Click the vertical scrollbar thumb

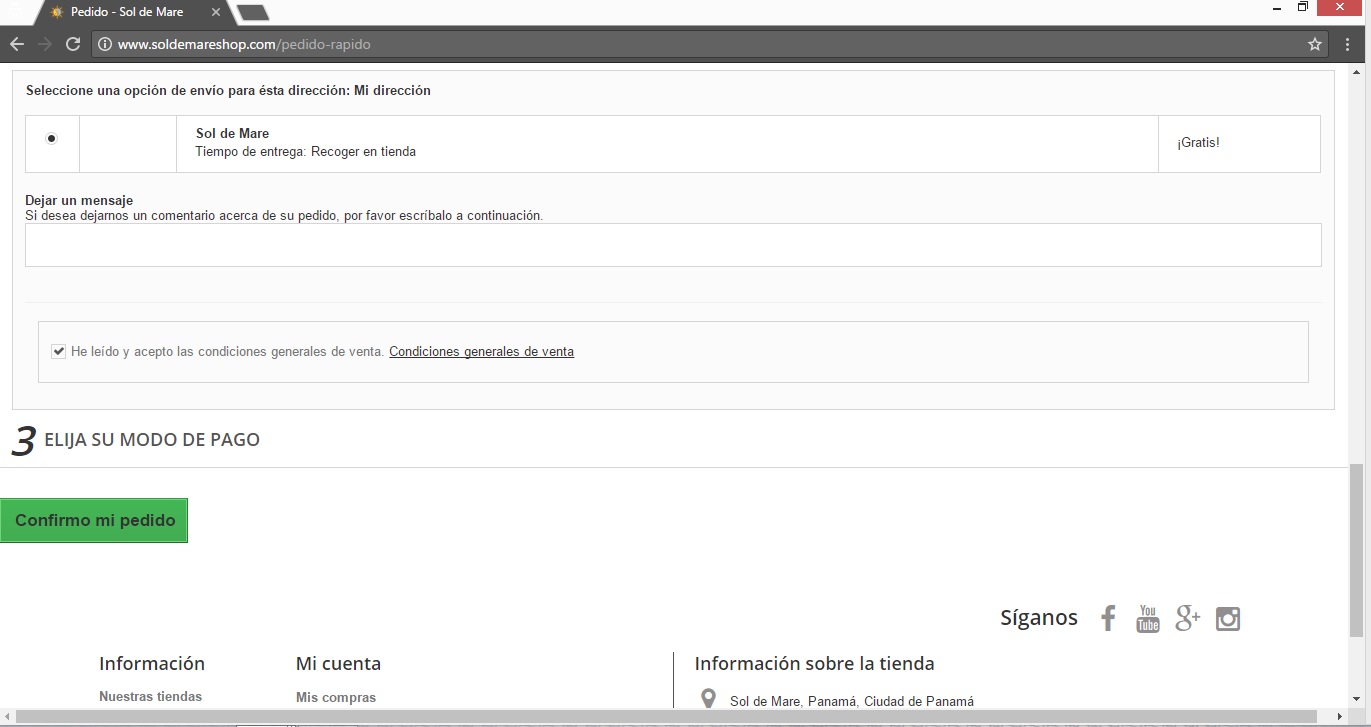pos(1356,550)
